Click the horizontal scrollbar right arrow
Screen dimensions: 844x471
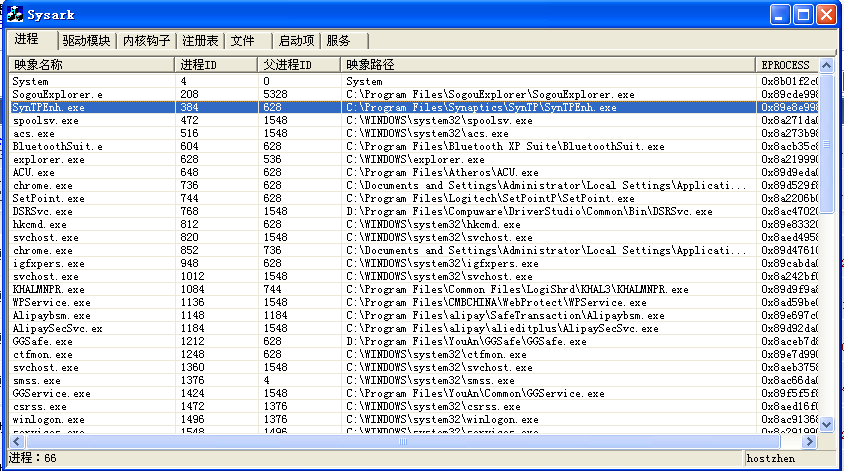pyautogui.click(x=809, y=442)
